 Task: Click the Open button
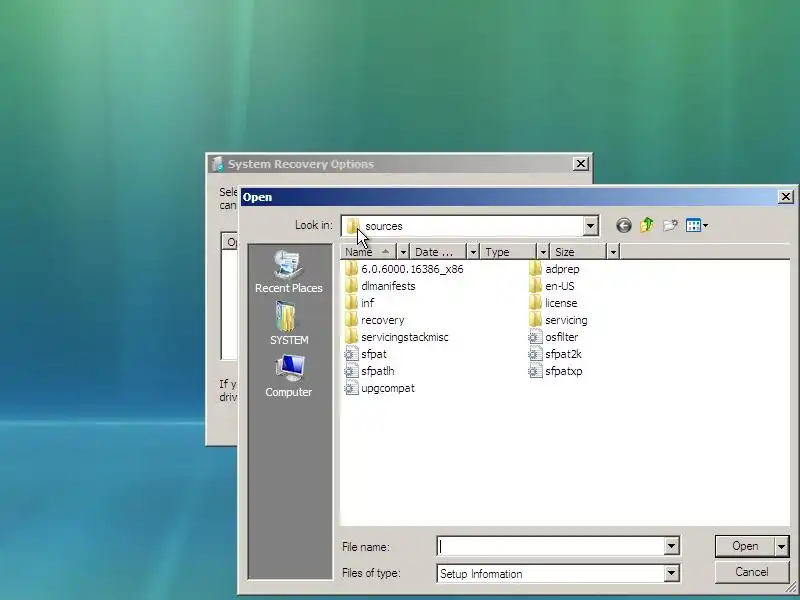(x=745, y=546)
